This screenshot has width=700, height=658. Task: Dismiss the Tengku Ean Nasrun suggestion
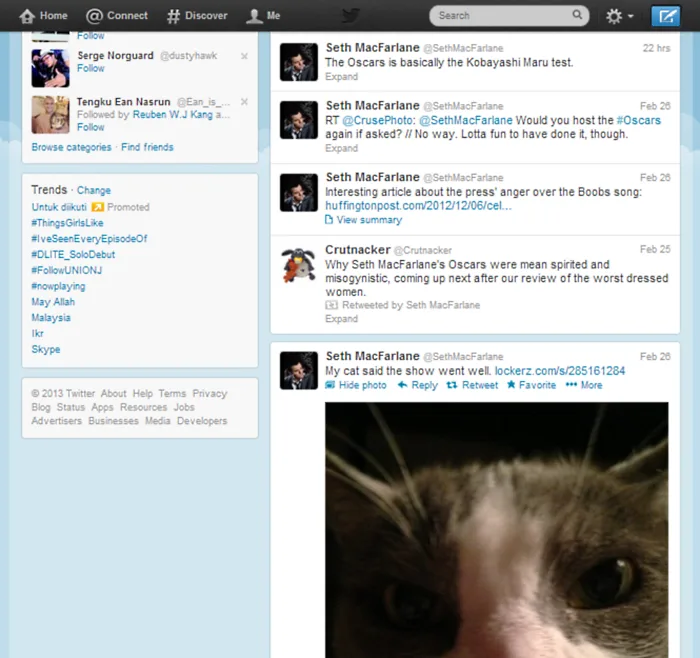coord(244,102)
